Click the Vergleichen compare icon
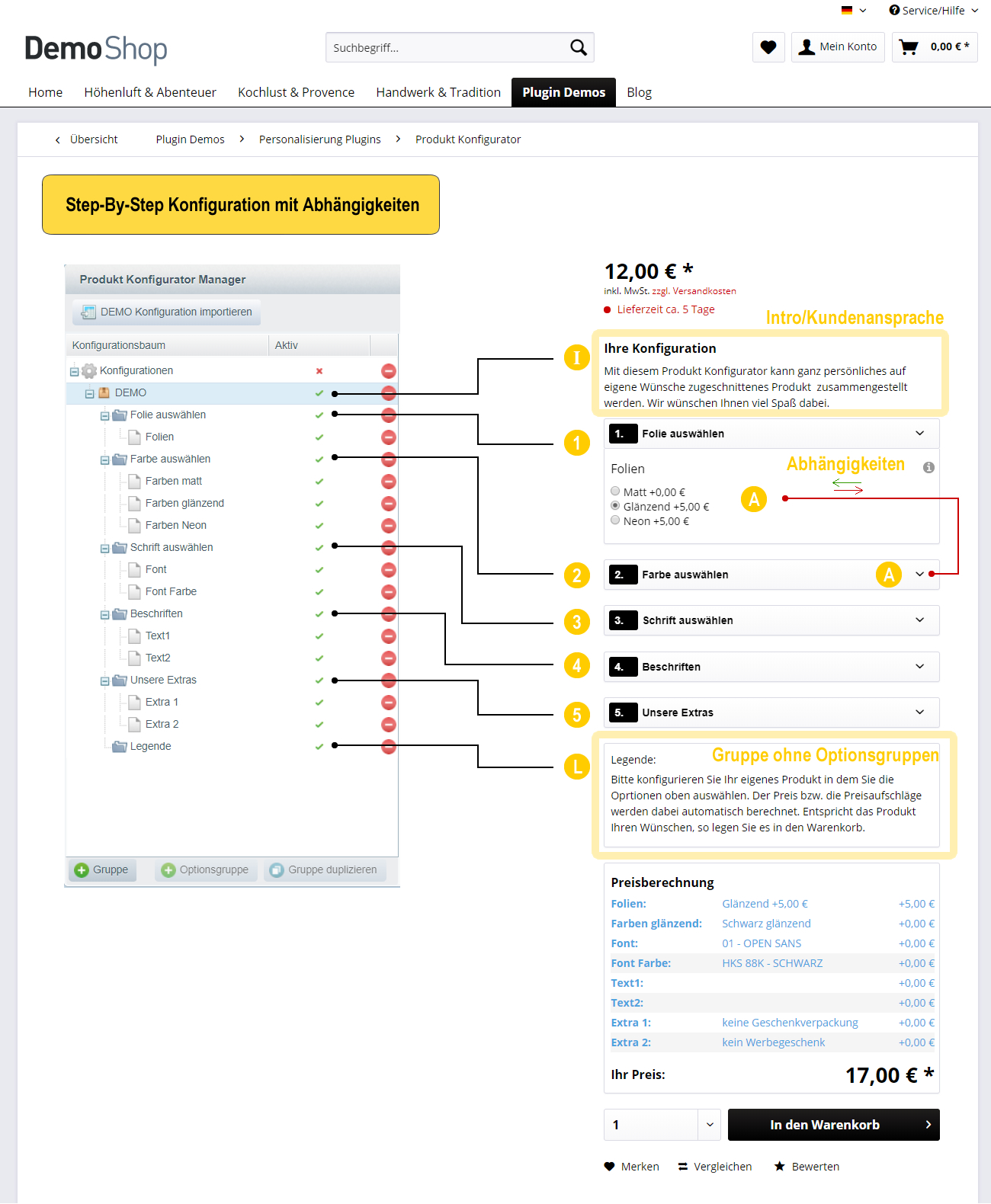Image resolution: width=991 pixels, height=1204 pixels. 683,1167
